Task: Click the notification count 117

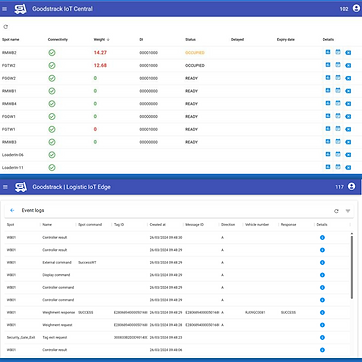Action: (x=339, y=187)
